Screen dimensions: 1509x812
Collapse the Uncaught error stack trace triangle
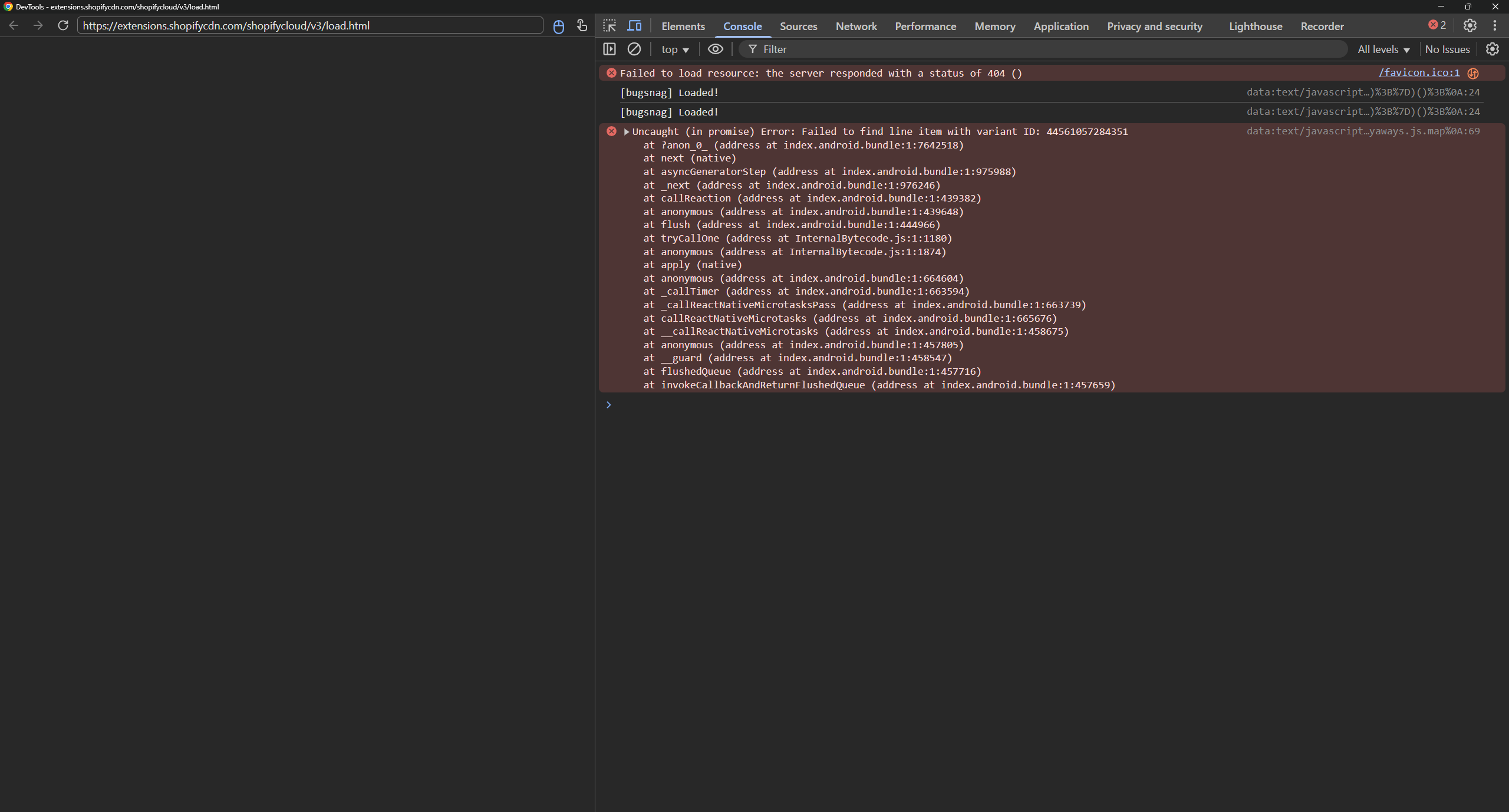[x=626, y=132]
